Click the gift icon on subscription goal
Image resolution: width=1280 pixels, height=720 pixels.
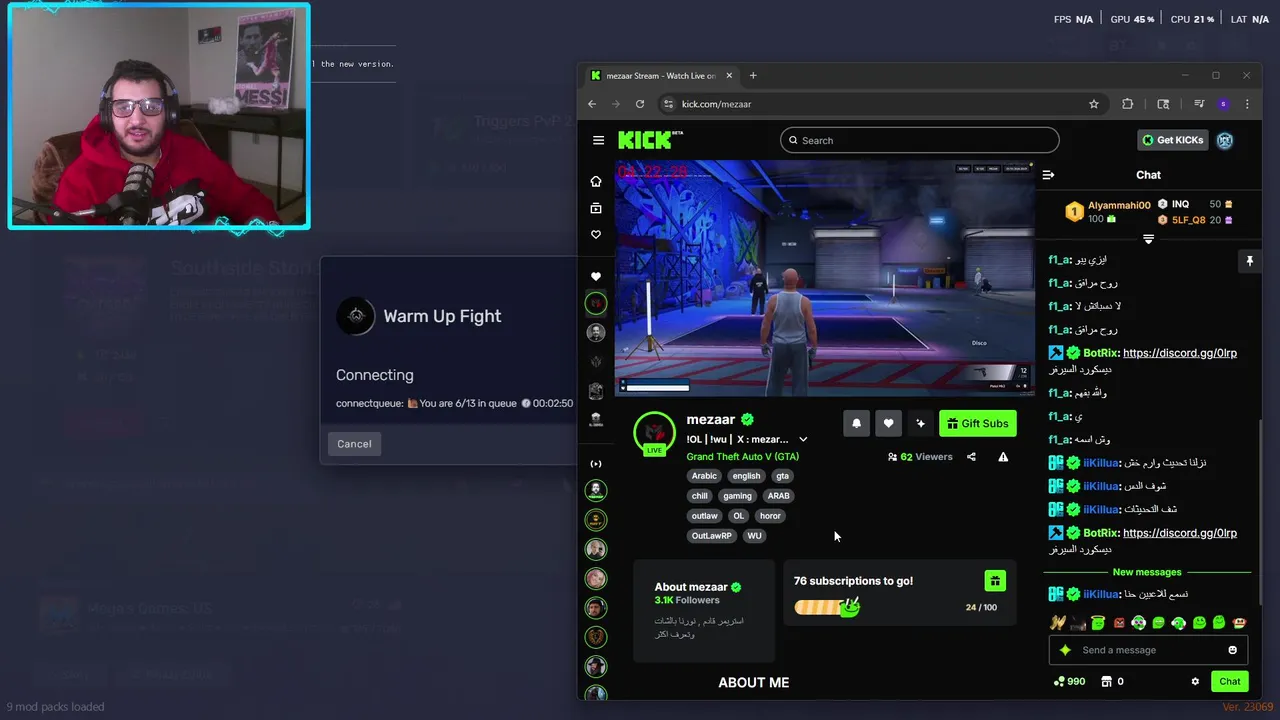[994, 581]
